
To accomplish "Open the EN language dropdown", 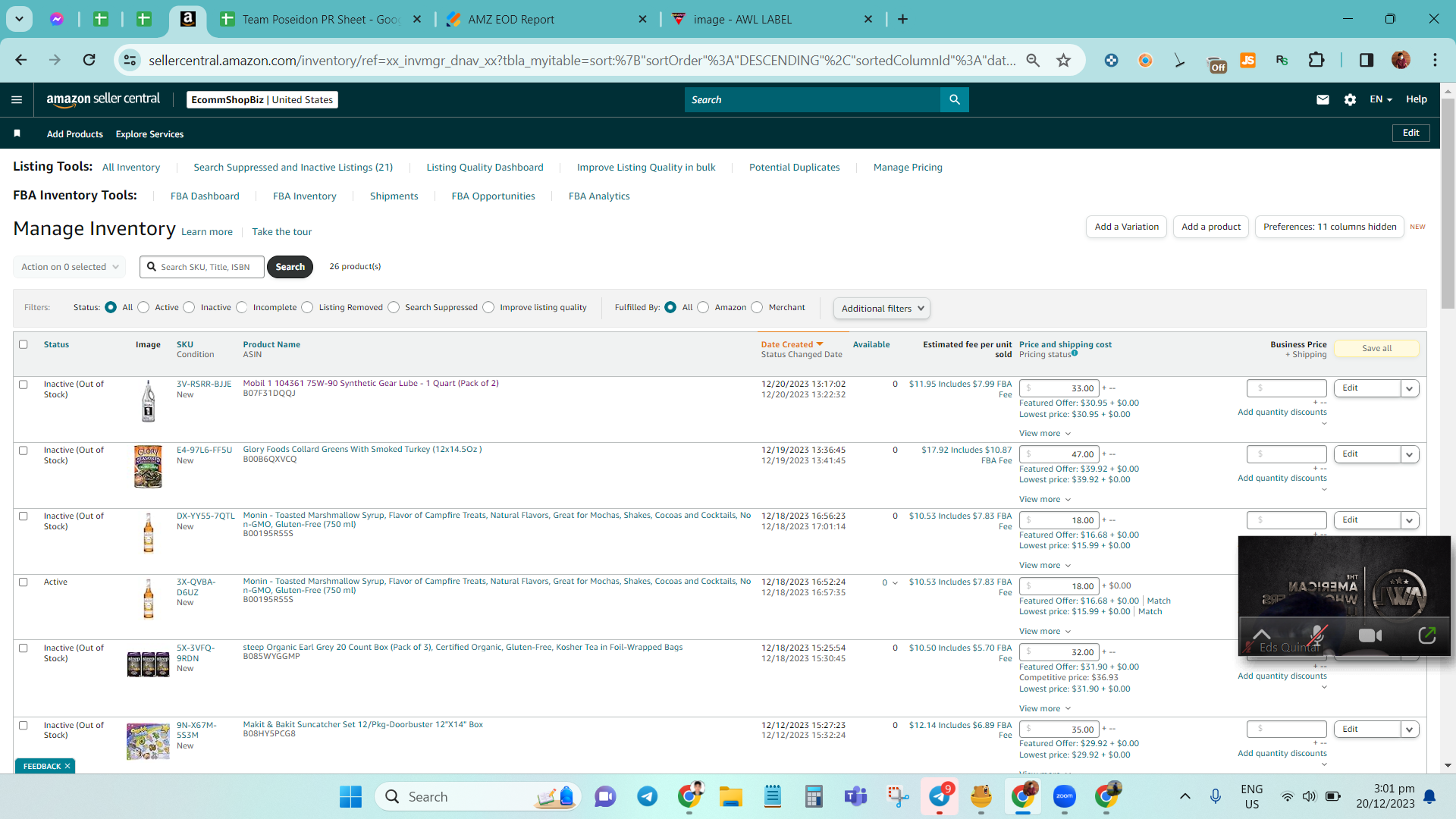I will tap(1381, 99).
